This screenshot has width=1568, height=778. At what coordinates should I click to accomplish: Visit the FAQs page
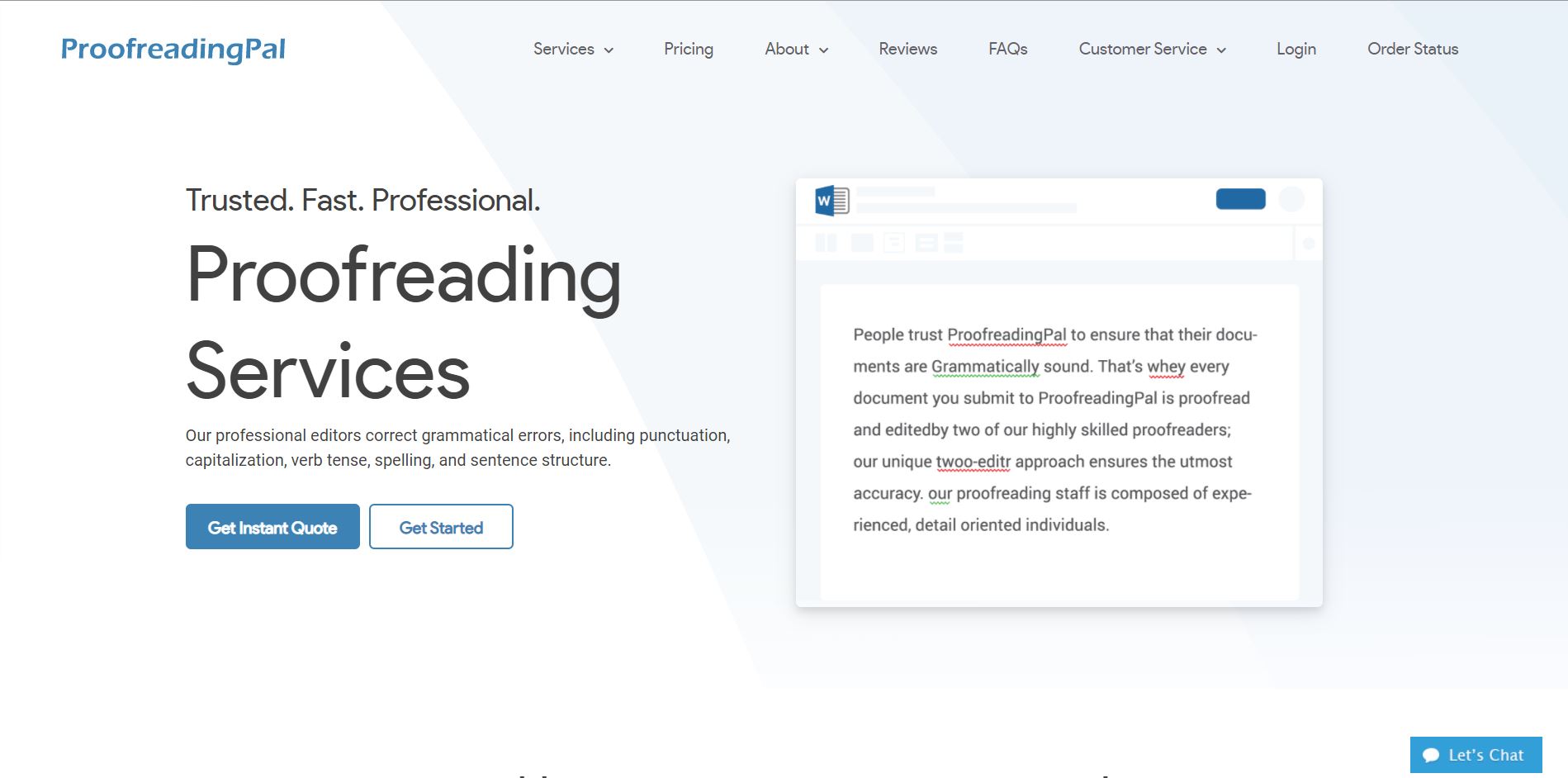1008,49
